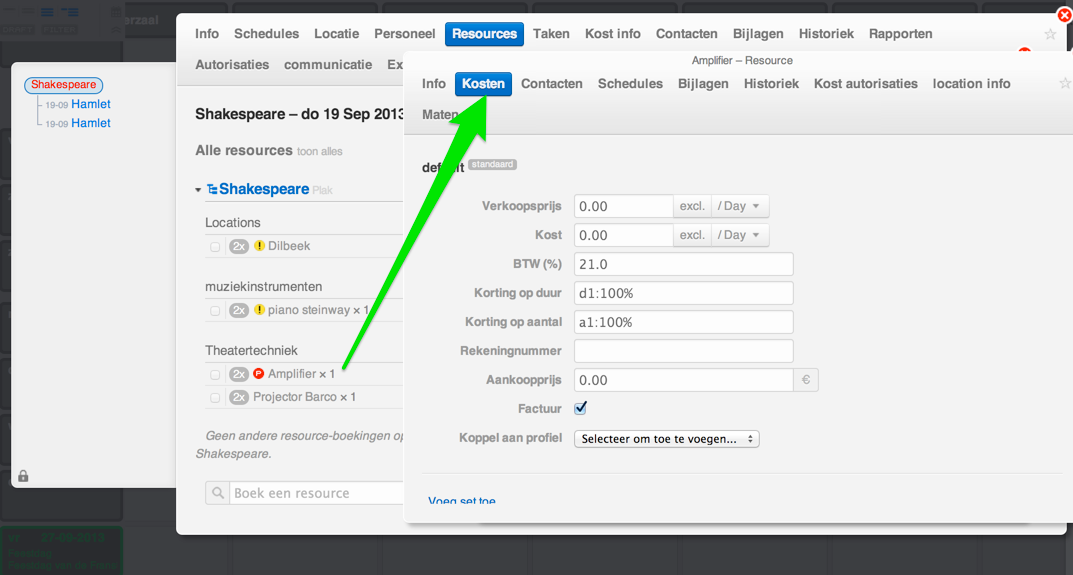Switch to the Contacten tab in Amplifier panel
Image resolution: width=1073 pixels, height=575 pixels.
point(551,84)
